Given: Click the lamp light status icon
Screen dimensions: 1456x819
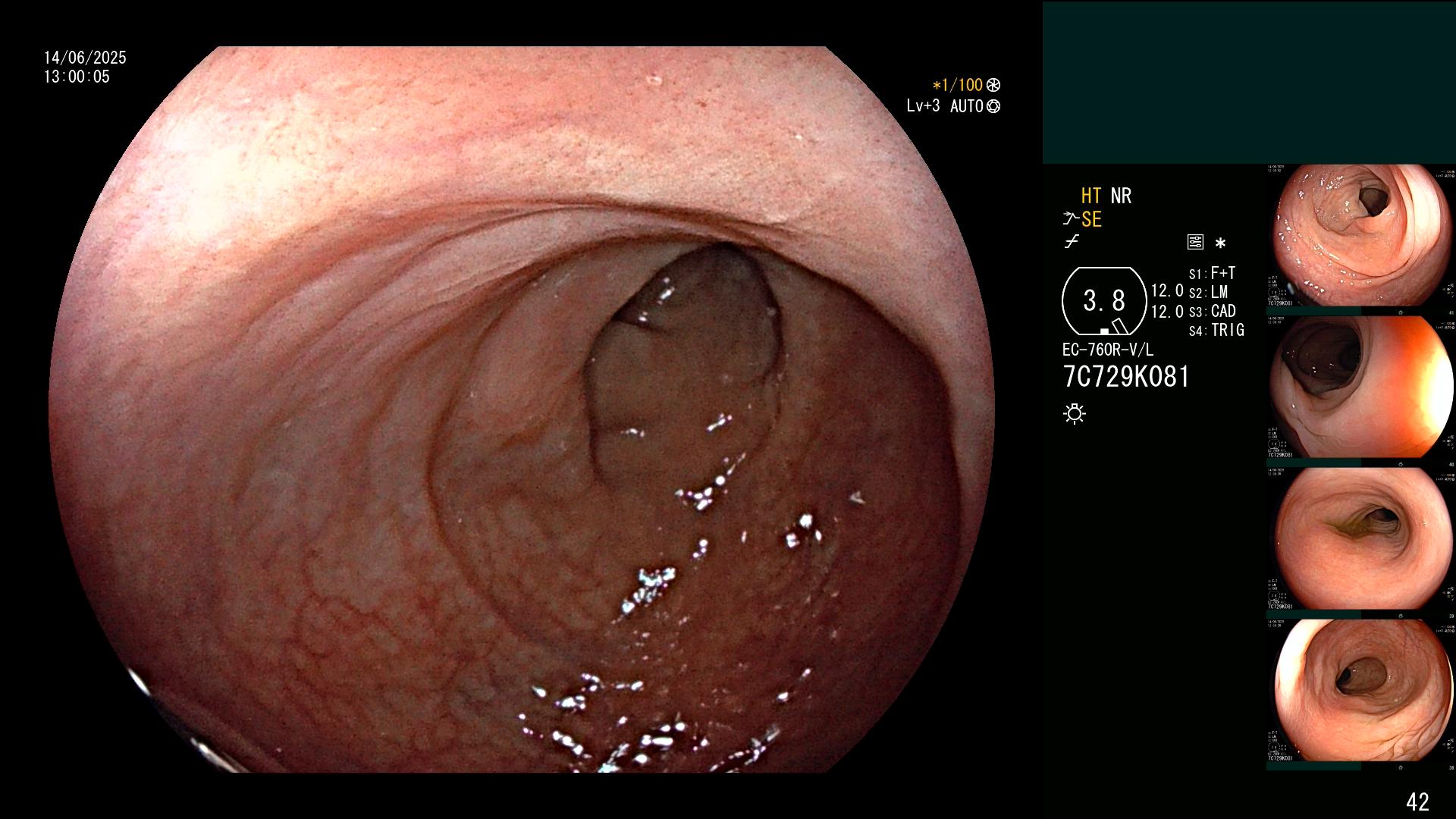Looking at the screenshot, I should 1075,414.
